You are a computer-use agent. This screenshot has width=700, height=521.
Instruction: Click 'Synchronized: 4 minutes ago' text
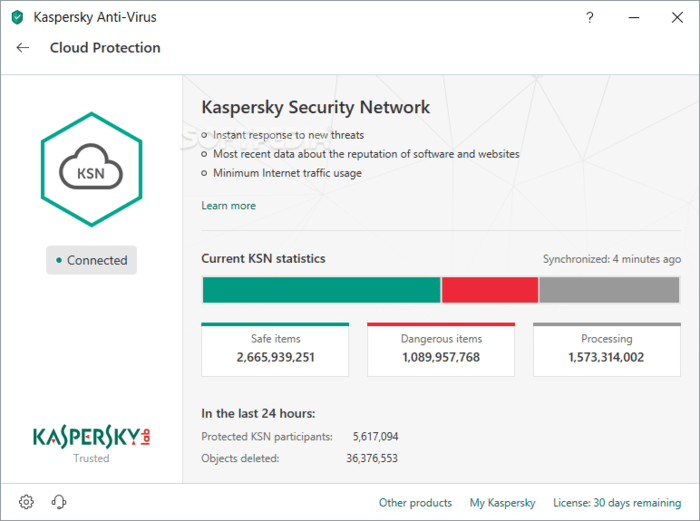(x=612, y=259)
